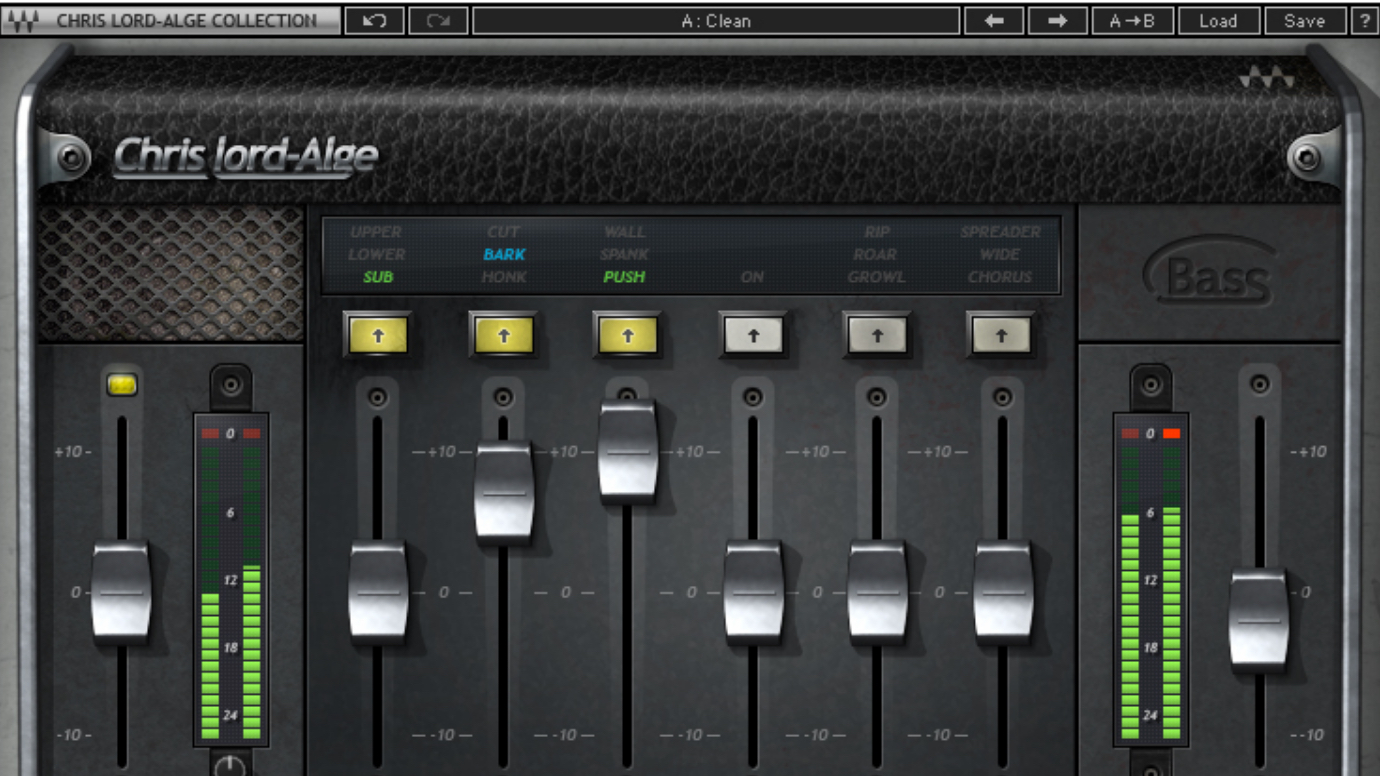The width and height of the screenshot is (1380, 776).
Task: Click the CHORUS column fader handle
Action: 1003,591
